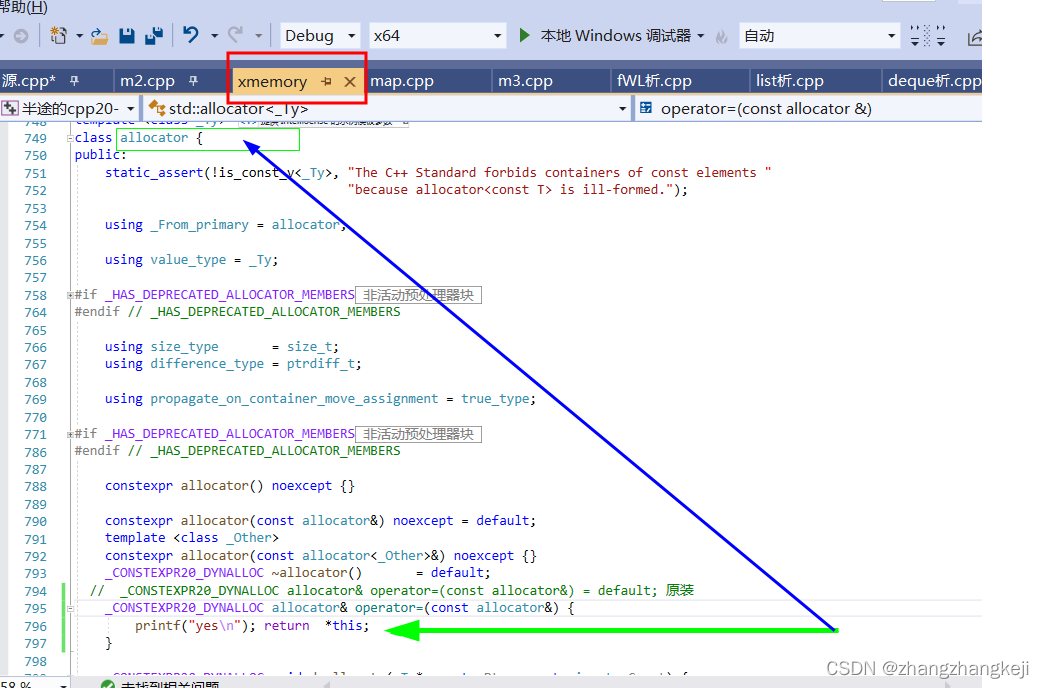
Task: Collapse the class allocator block at line 749
Action: tap(70, 139)
